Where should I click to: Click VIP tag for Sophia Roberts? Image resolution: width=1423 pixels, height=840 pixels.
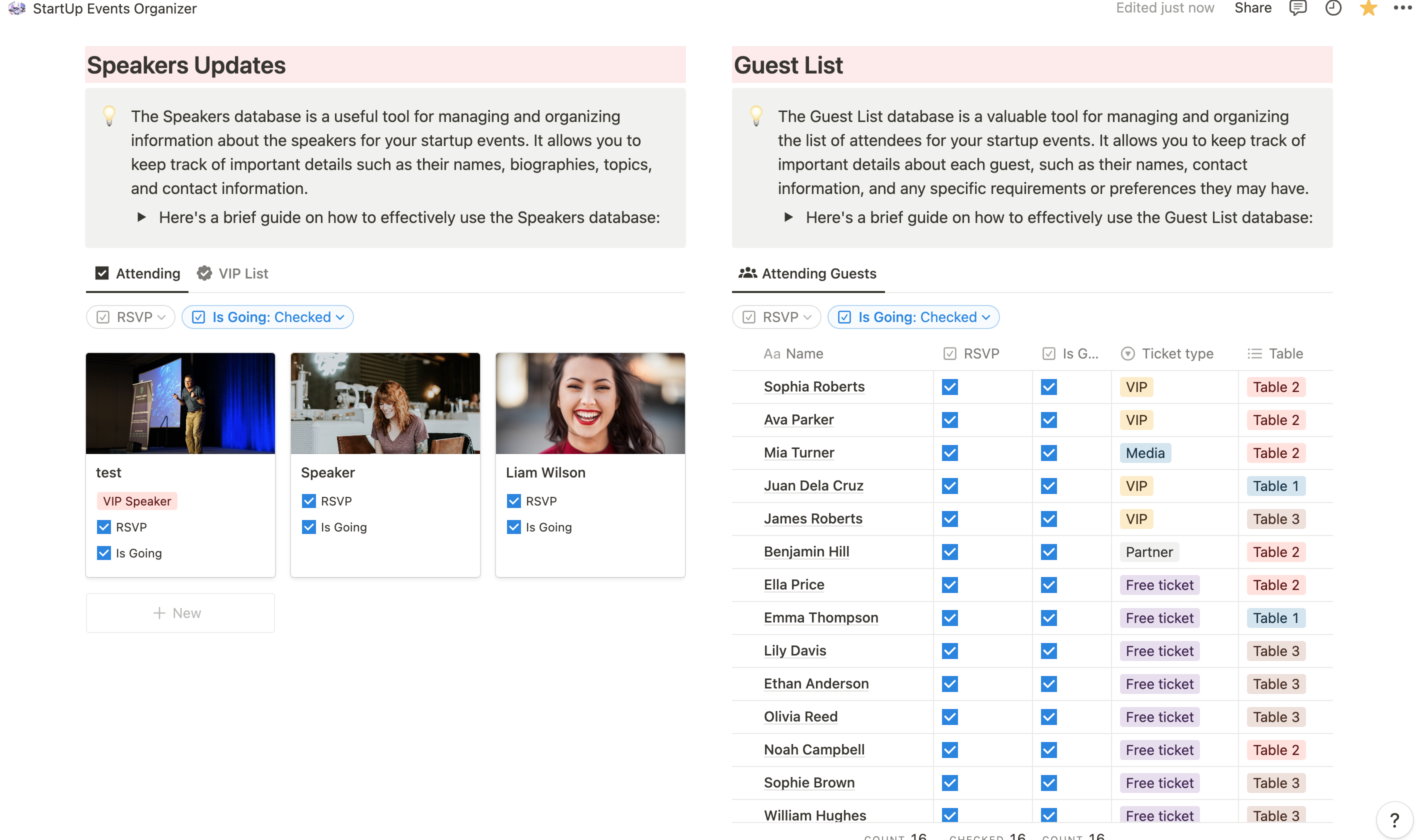(x=1136, y=387)
